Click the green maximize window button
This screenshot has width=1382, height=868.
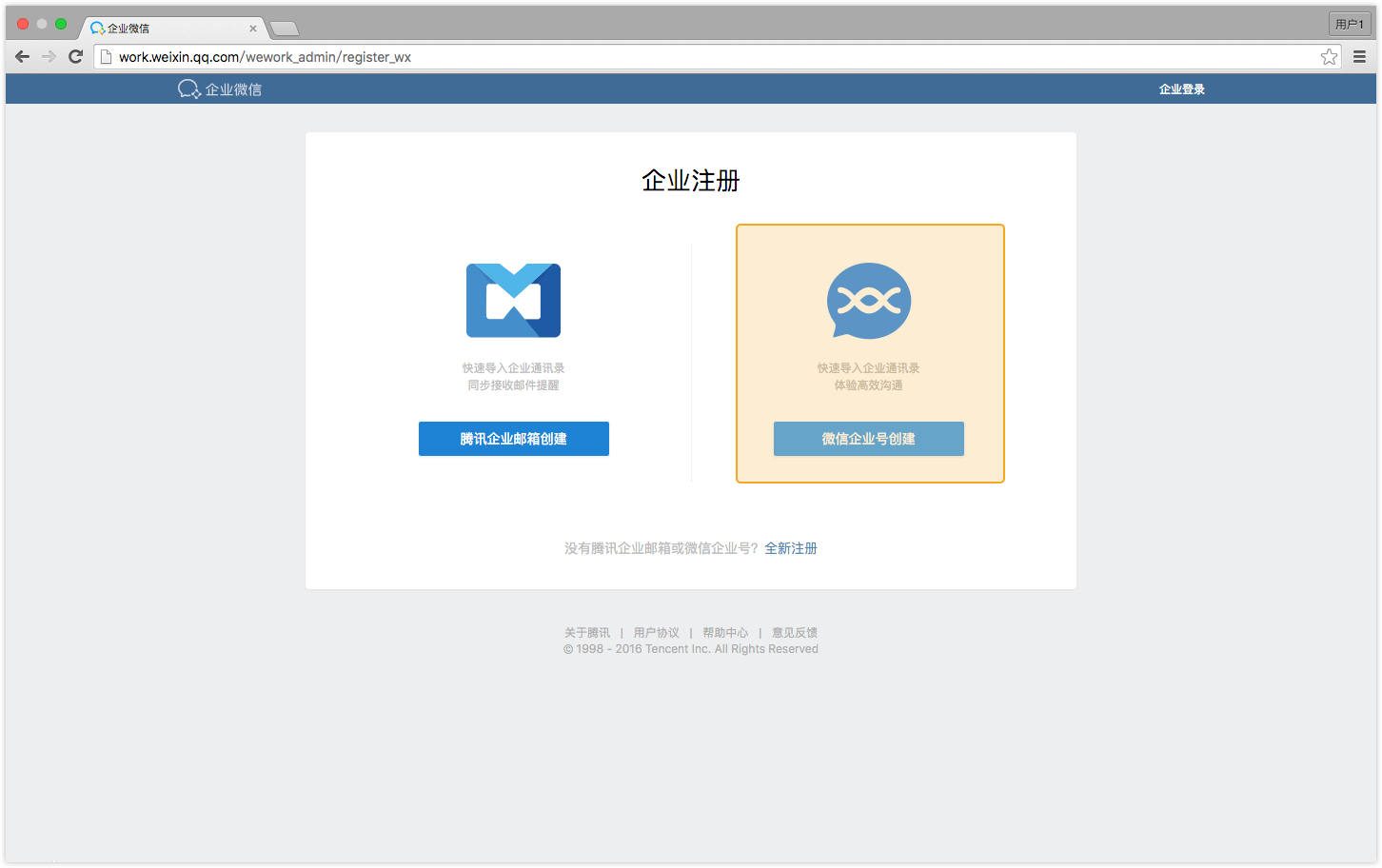tap(61, 24)
